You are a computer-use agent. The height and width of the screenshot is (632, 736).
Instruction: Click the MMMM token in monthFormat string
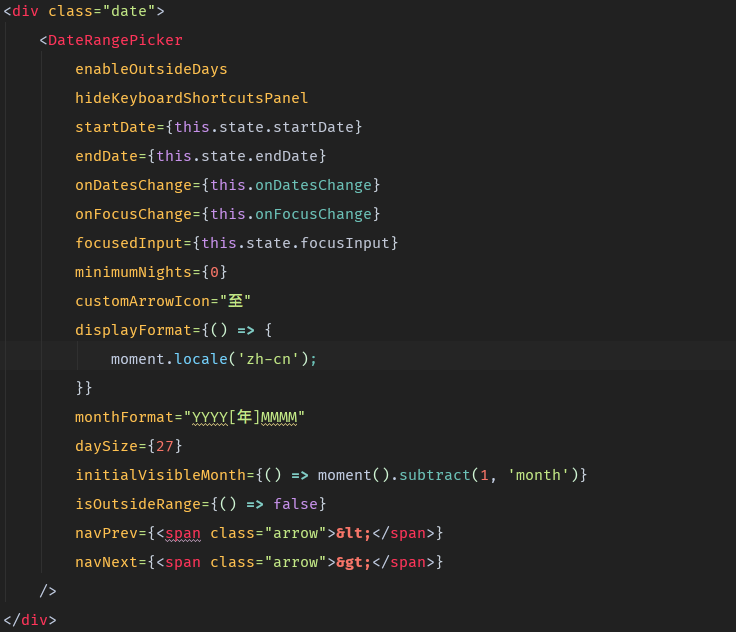[x=279, y=417]
